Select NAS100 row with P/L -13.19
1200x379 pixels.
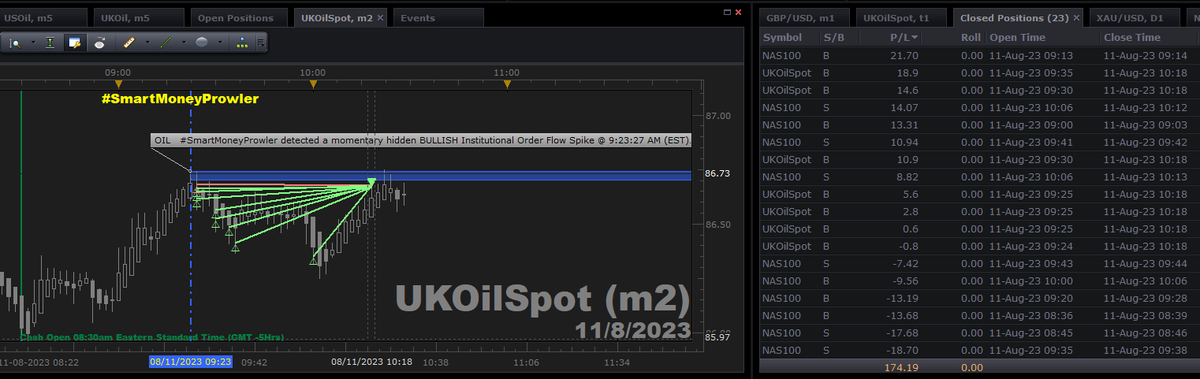pyautogui.click(x=979, y=299)
